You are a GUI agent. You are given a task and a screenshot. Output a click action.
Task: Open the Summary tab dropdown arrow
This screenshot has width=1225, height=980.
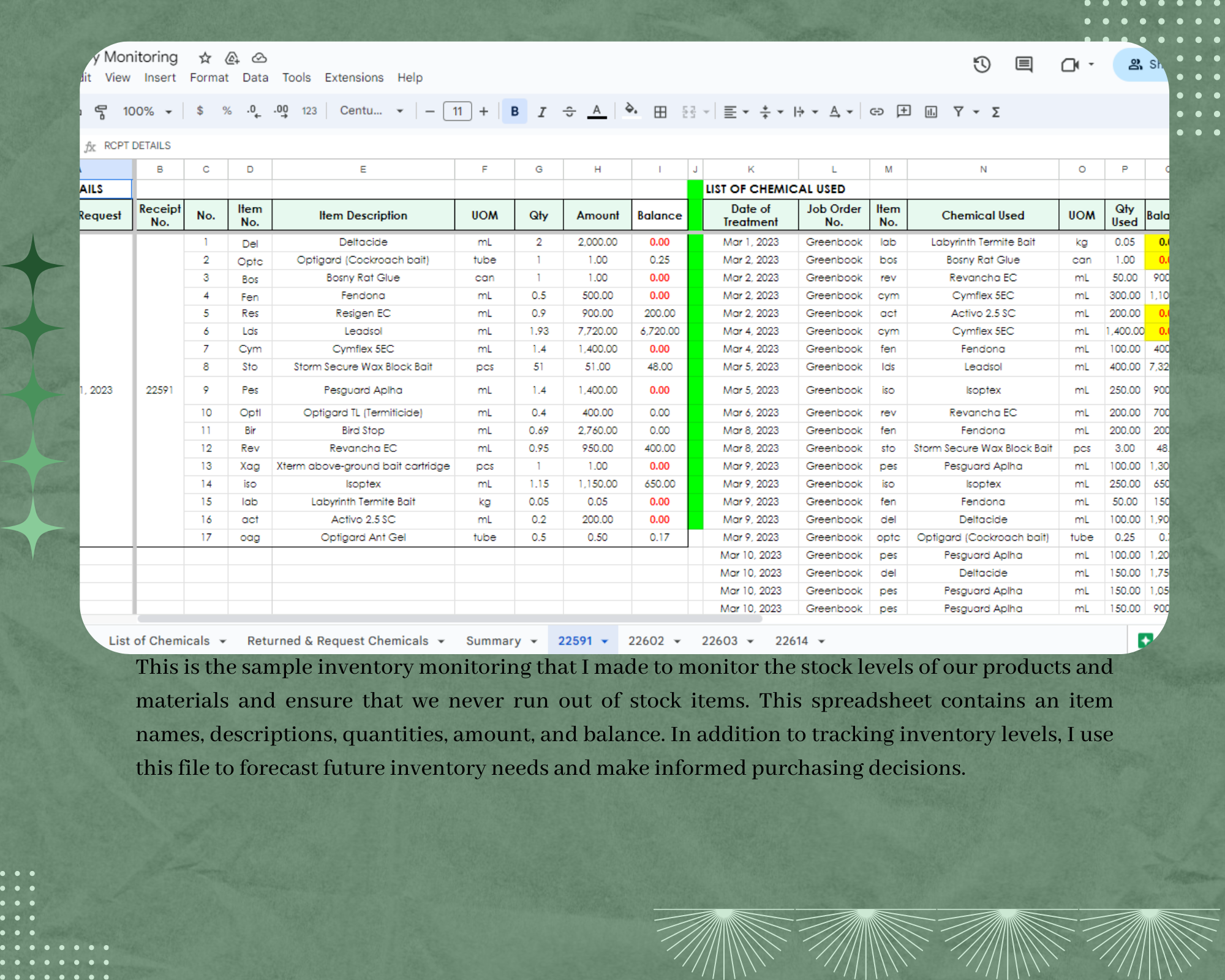coord(534,641)
